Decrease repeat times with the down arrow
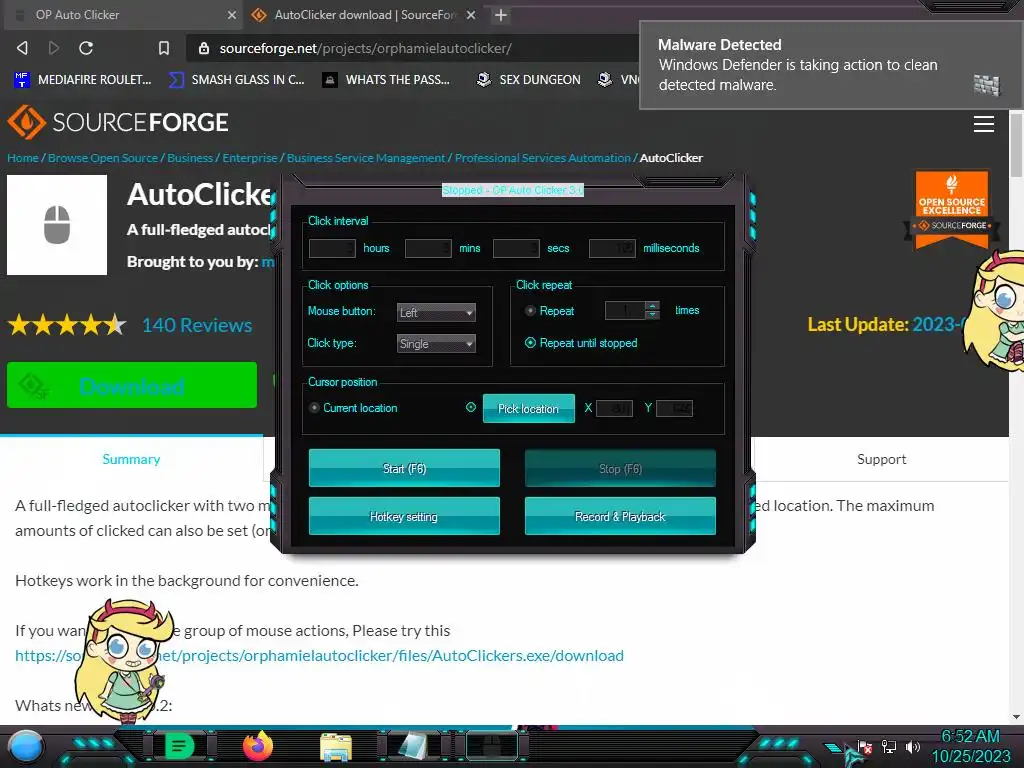The height and width of the screenshot is (768, 1024). [x=652, y=315]
